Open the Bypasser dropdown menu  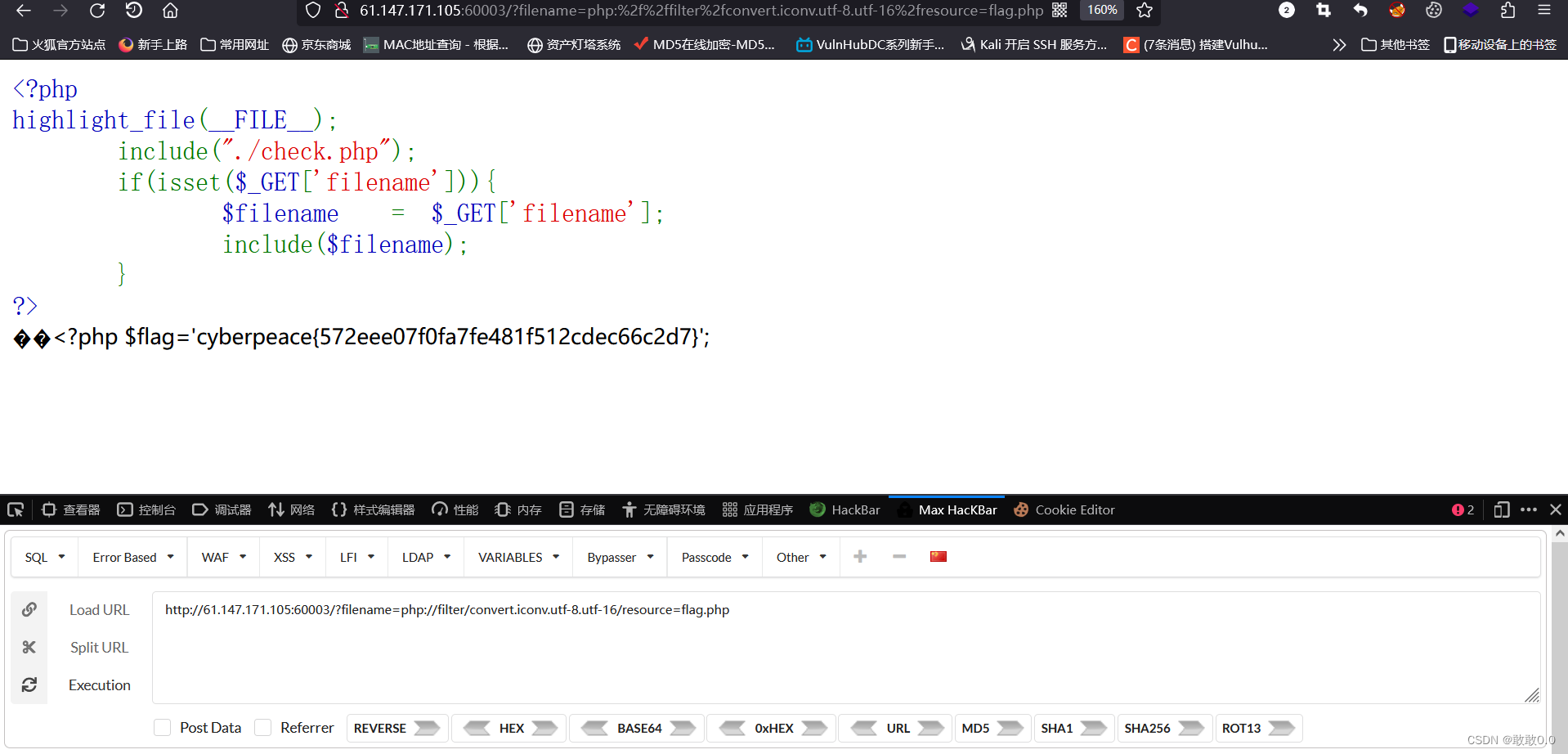619,557
